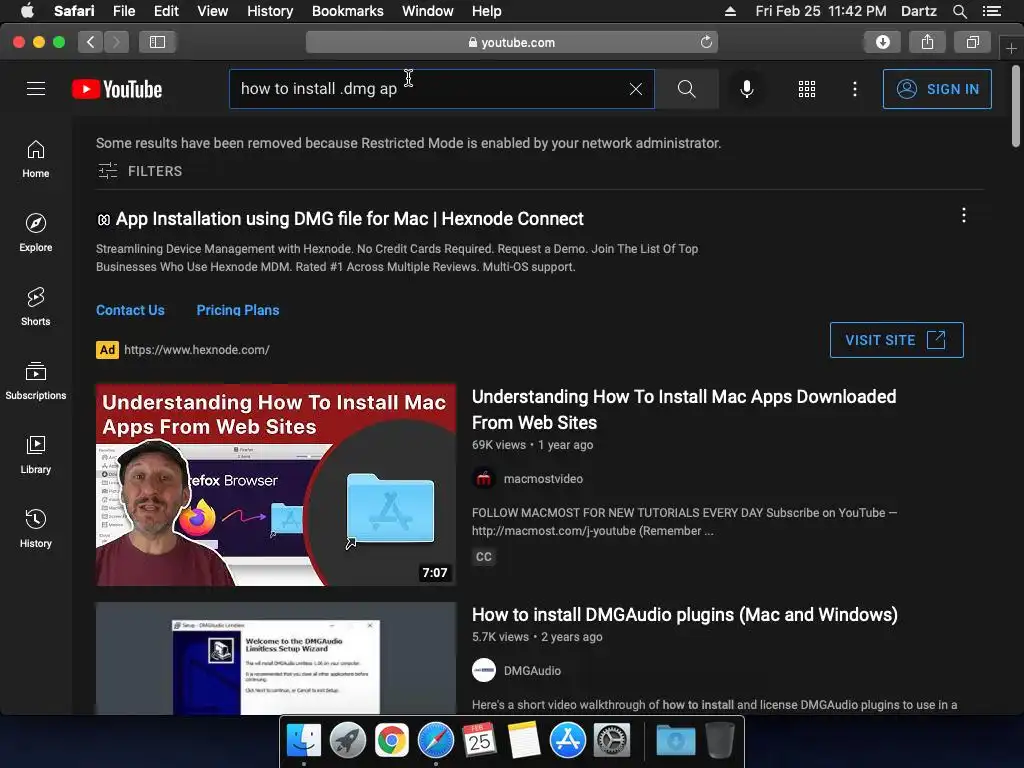Open a new tab with the plus button
Image resolution: width=1024 pixels, height=768 pixels.
tap(1011, 48)
